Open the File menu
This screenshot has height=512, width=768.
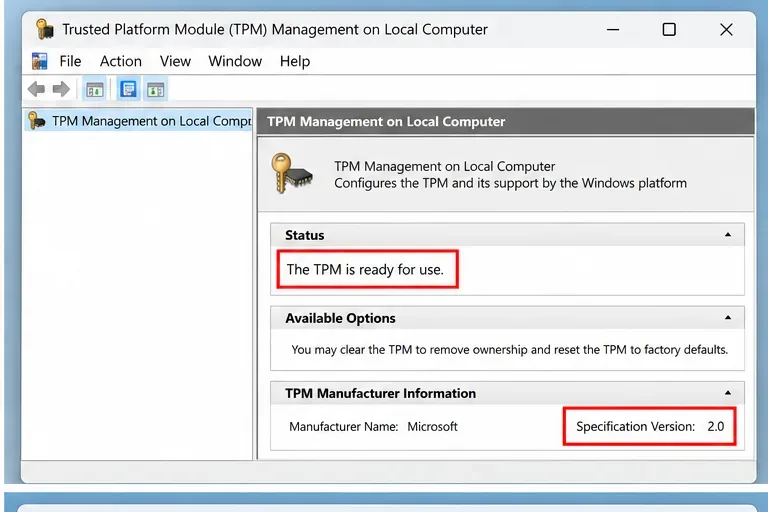(x=70, y=61)
